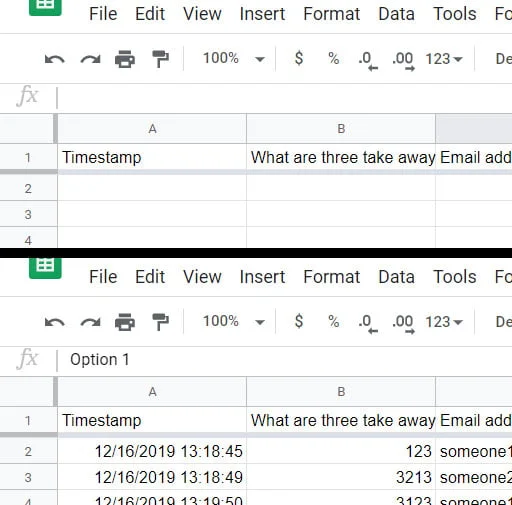Select row 2 header in bottom spreadsheet
The image size is (512, 505).
click(28, 451)
